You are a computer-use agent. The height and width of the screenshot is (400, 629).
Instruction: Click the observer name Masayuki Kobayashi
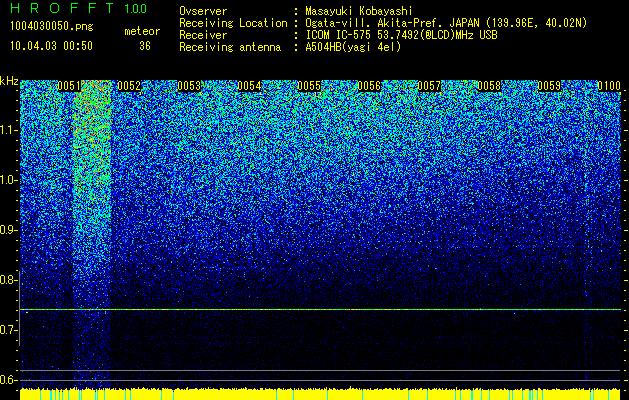point(359,11)
